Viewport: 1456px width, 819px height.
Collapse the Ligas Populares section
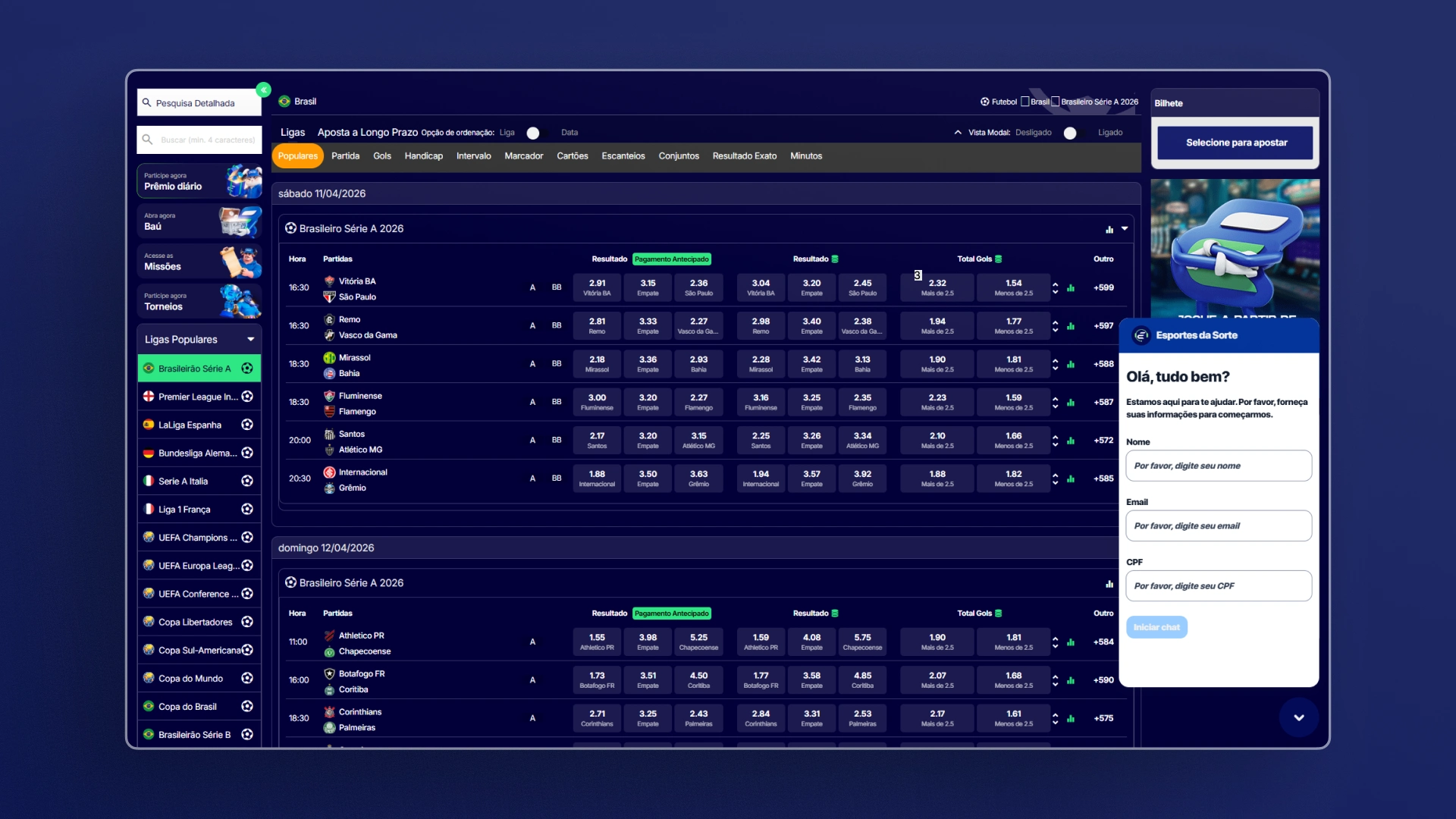(250, 340)
